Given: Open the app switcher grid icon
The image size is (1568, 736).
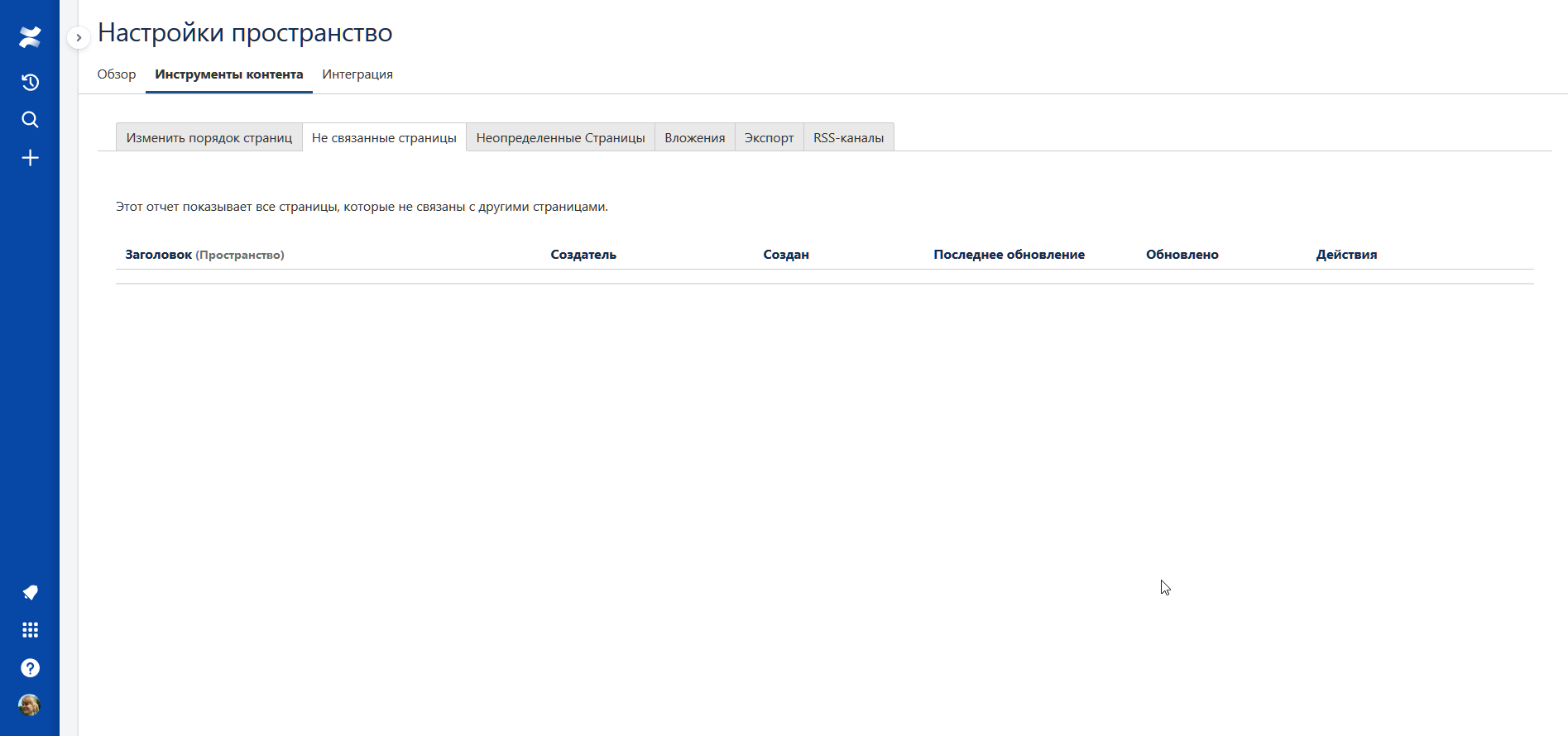Looking at the screenshot, I should pos(30,630).
